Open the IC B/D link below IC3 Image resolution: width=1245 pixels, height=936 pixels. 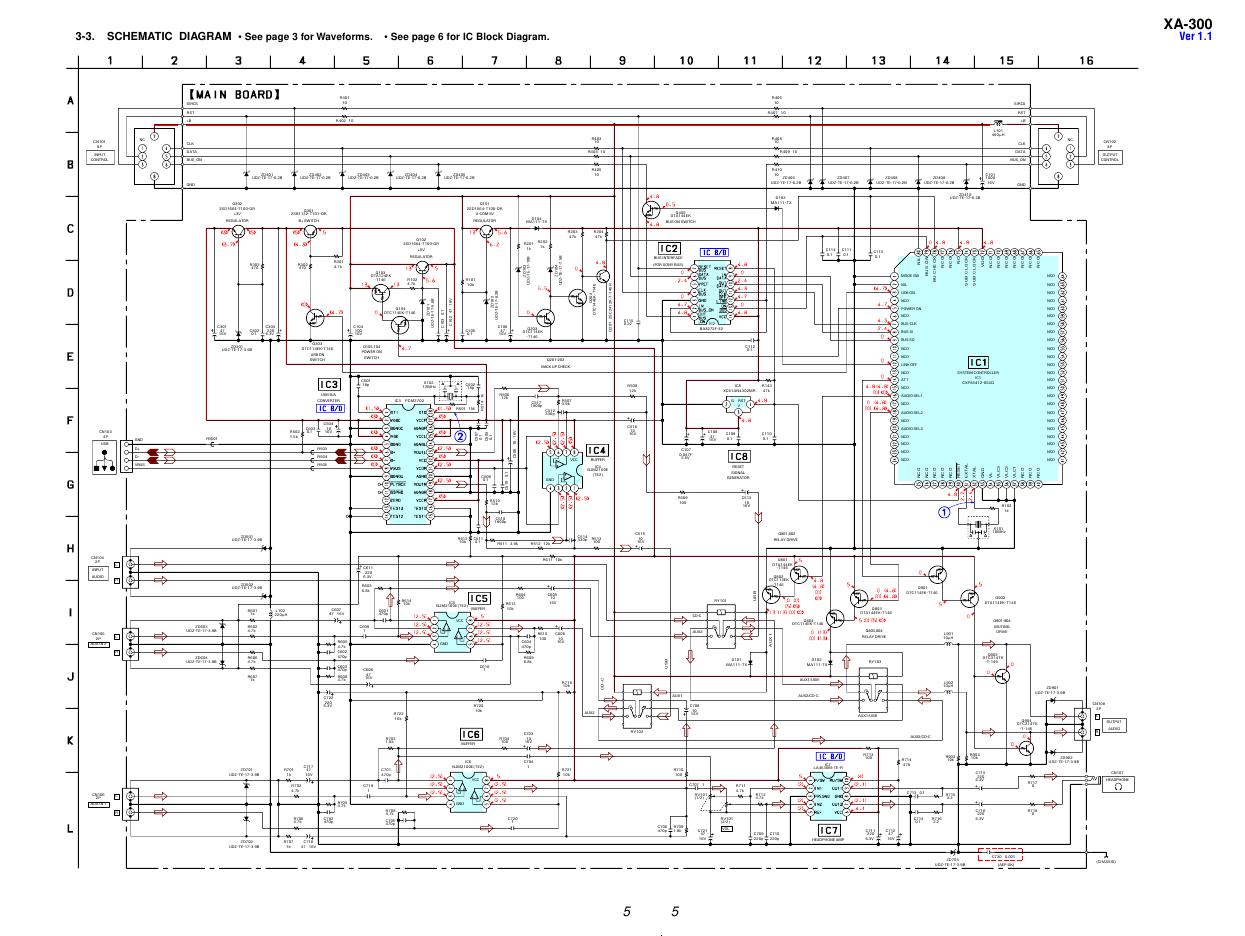pos(331,408)
